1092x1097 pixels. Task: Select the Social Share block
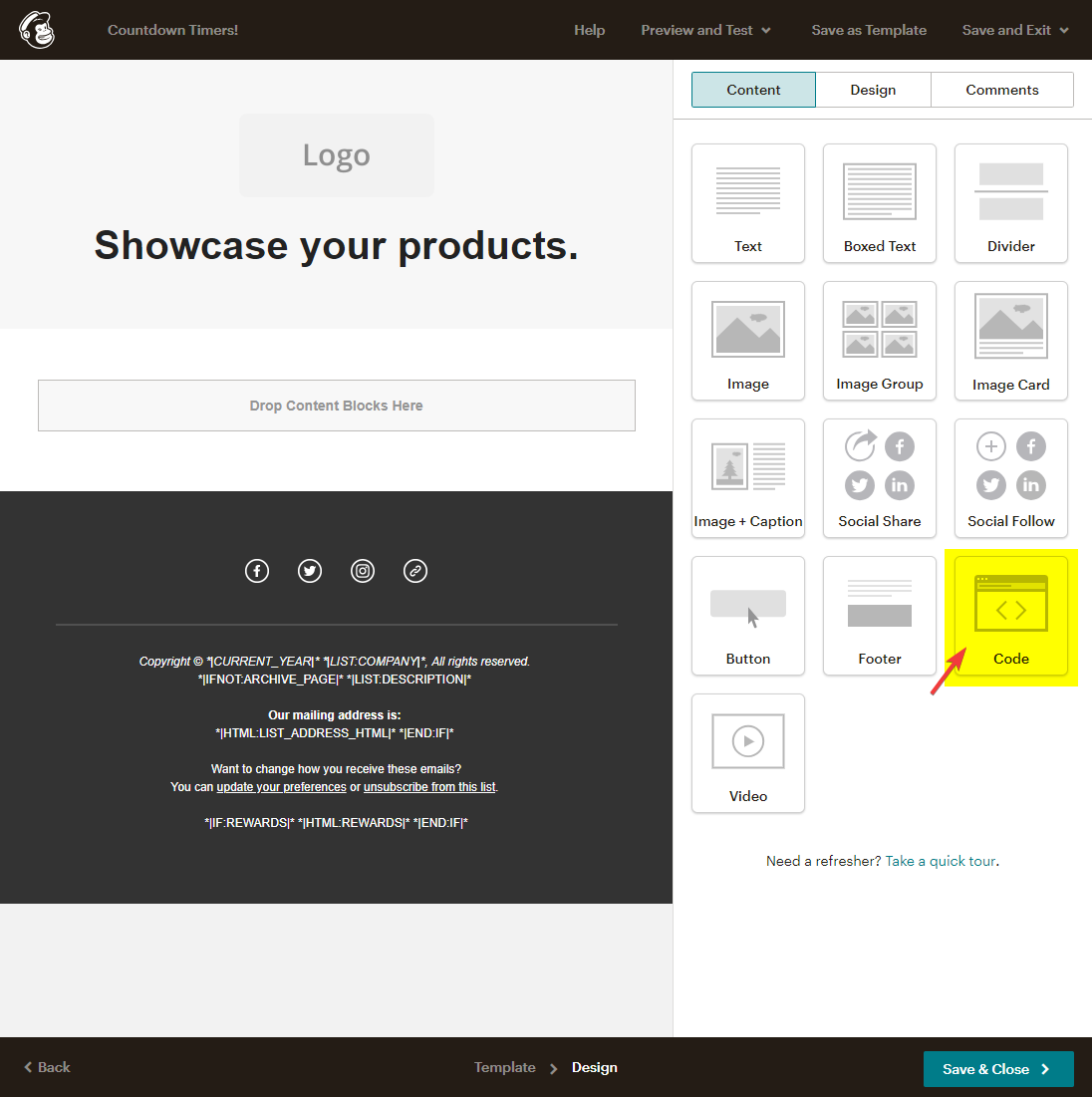(879, 478)
